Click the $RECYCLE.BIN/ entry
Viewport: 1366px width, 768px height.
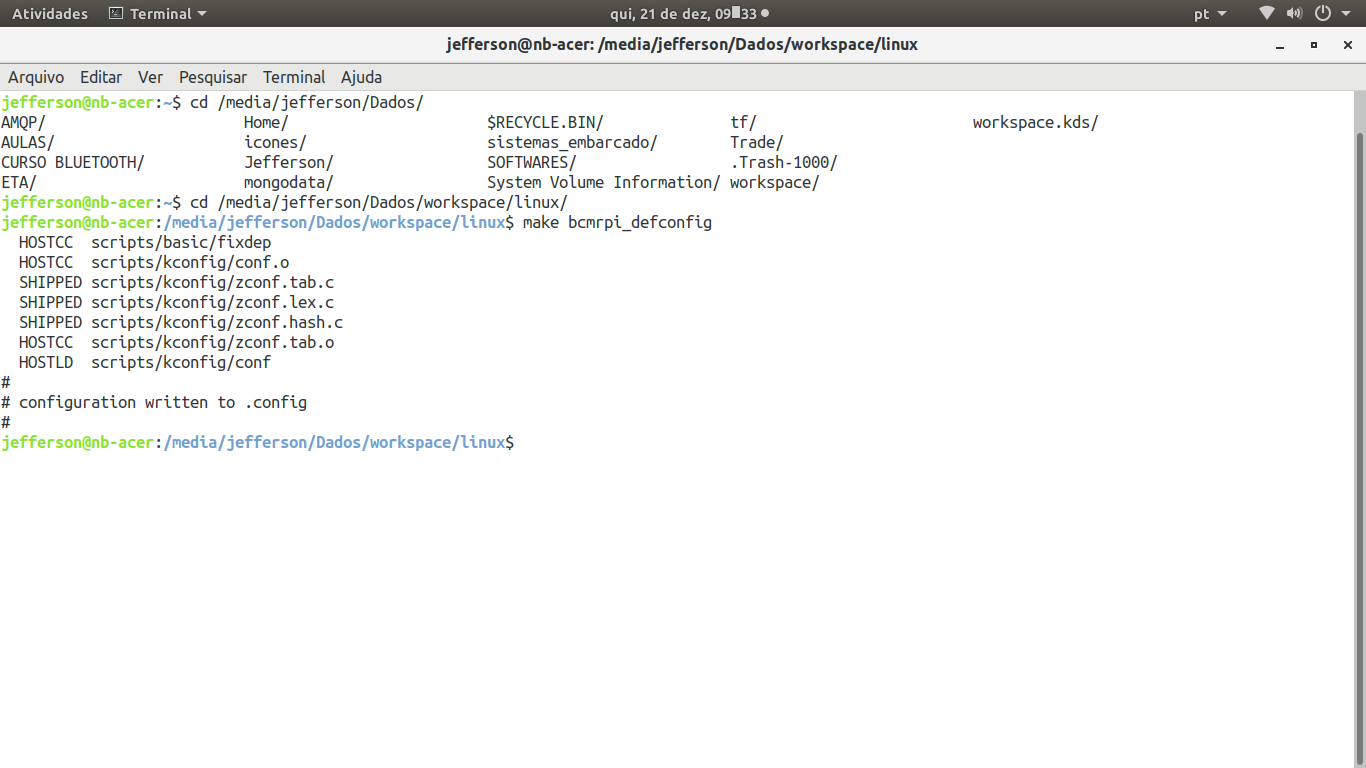coord(545,122)
